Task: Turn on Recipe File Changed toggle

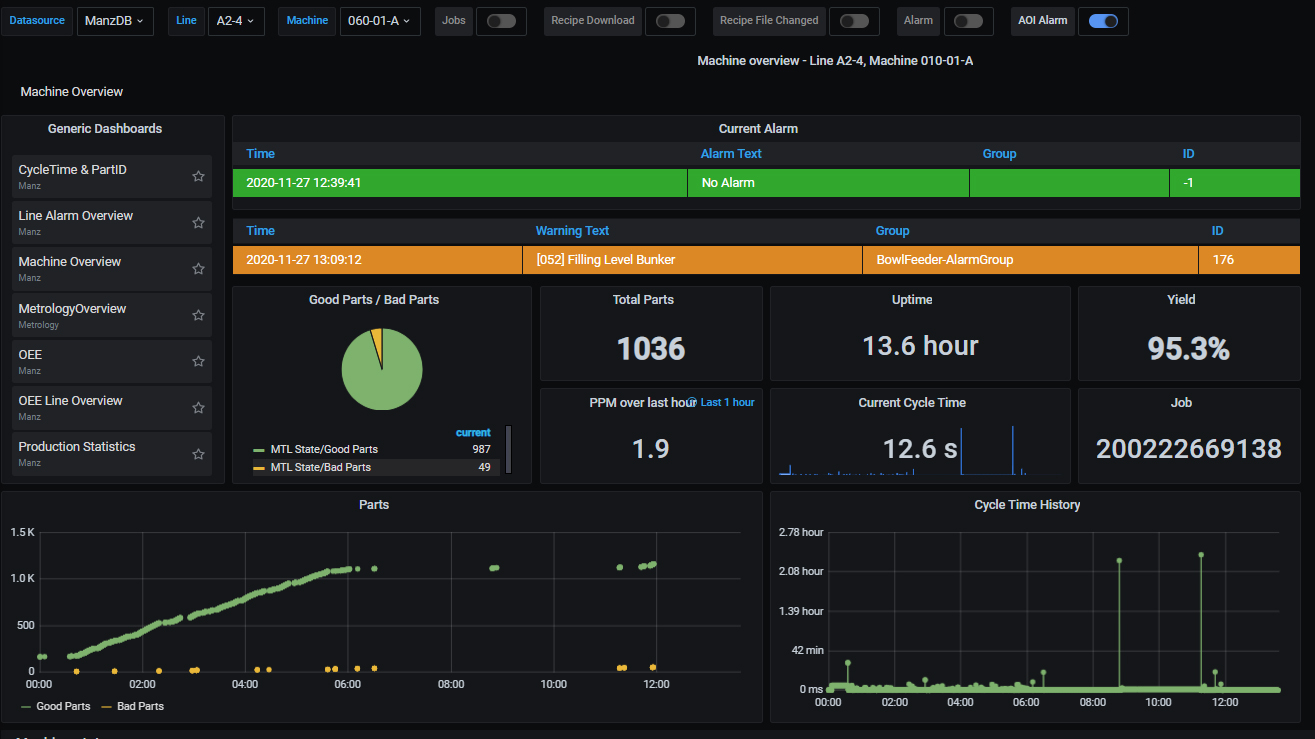Action: point(854,21)
